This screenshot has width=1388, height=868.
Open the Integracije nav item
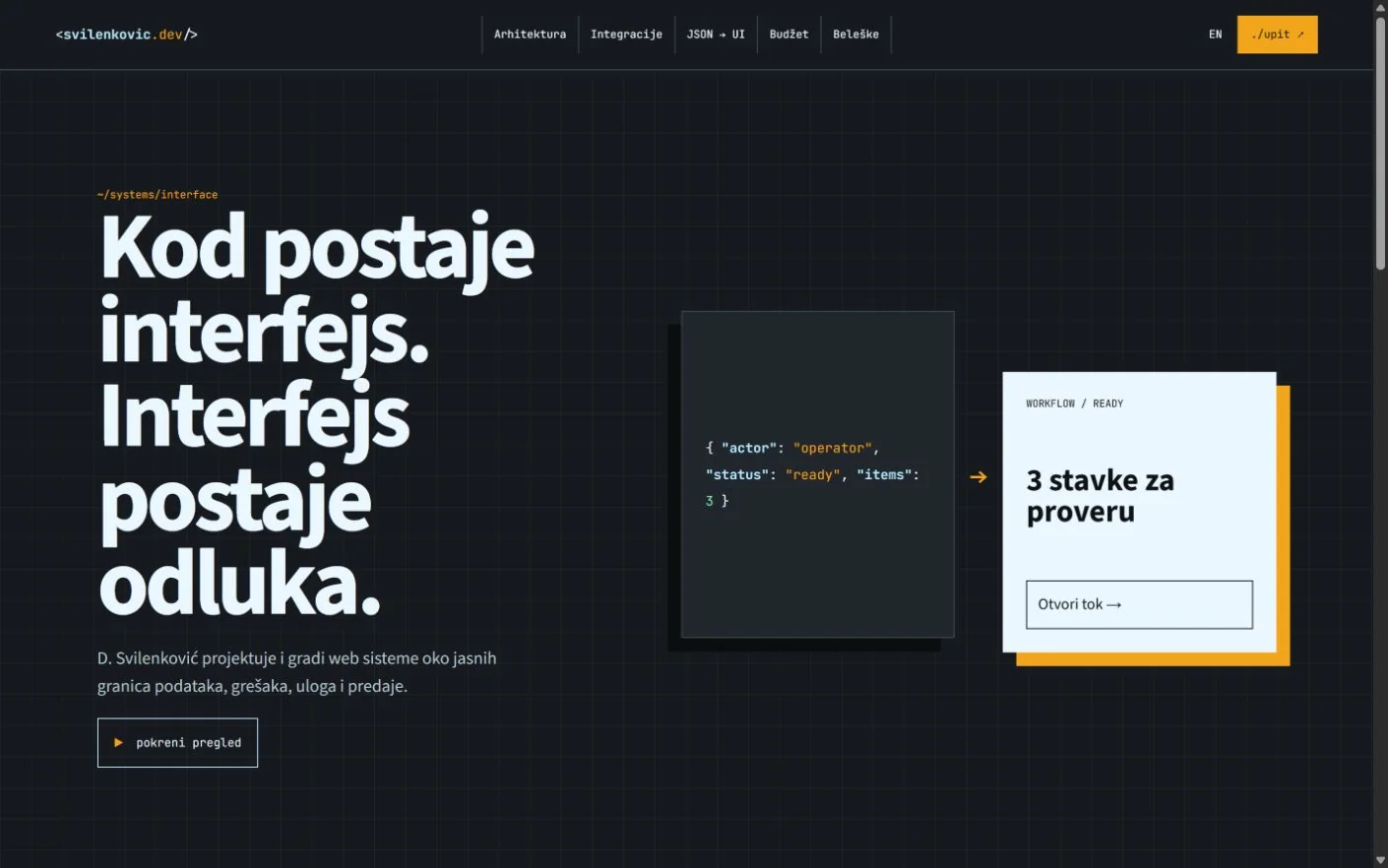[x=626, y=34]
